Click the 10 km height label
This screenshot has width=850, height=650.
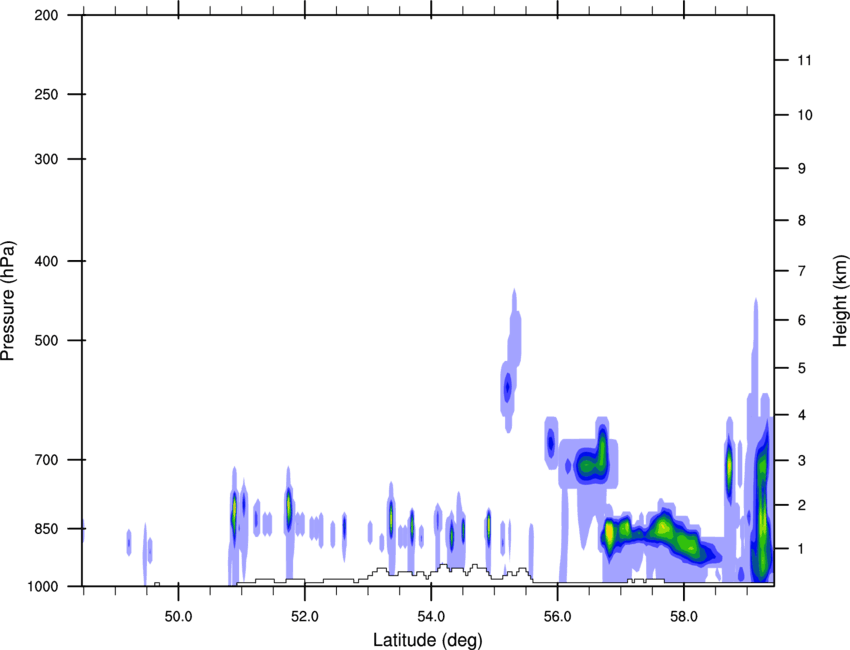click(x=805, y=115)
